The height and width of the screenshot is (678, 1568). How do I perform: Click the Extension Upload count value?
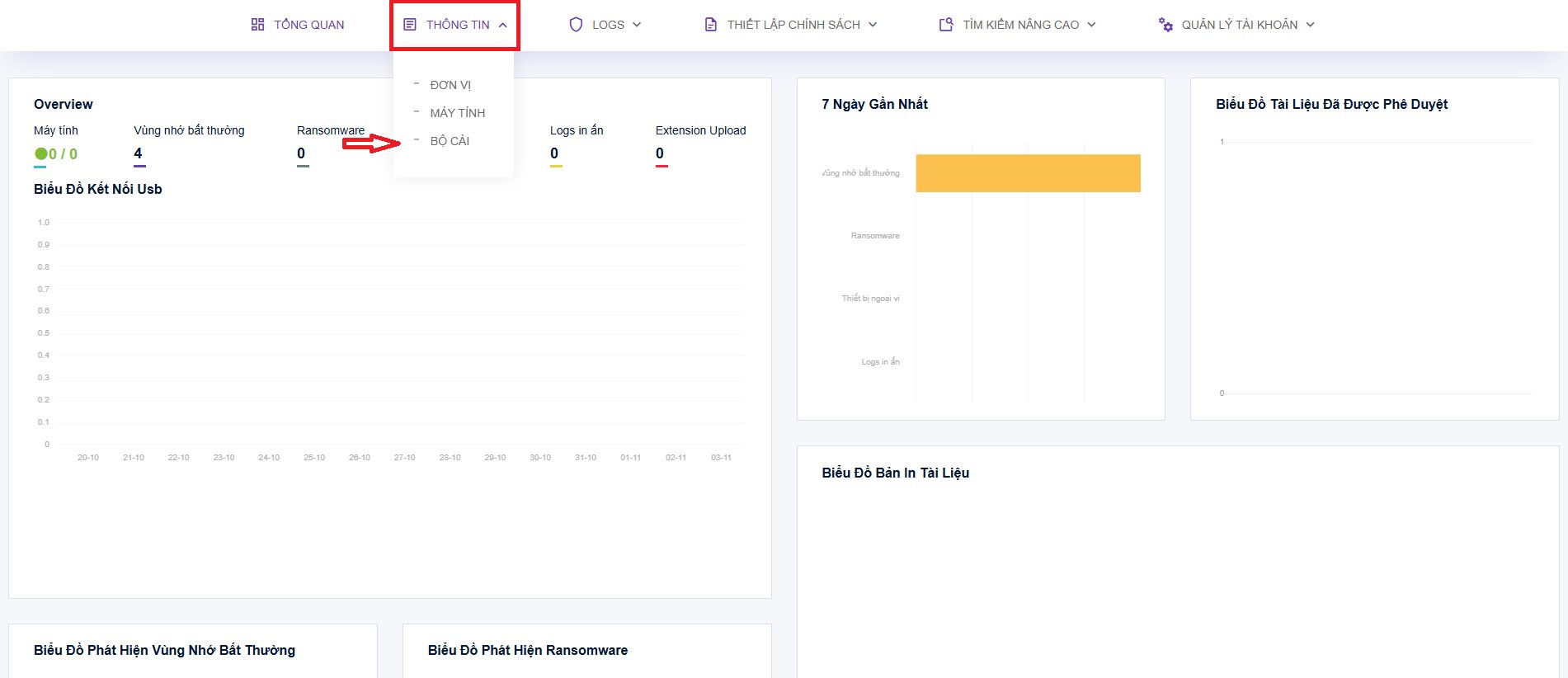pos(660,153)
